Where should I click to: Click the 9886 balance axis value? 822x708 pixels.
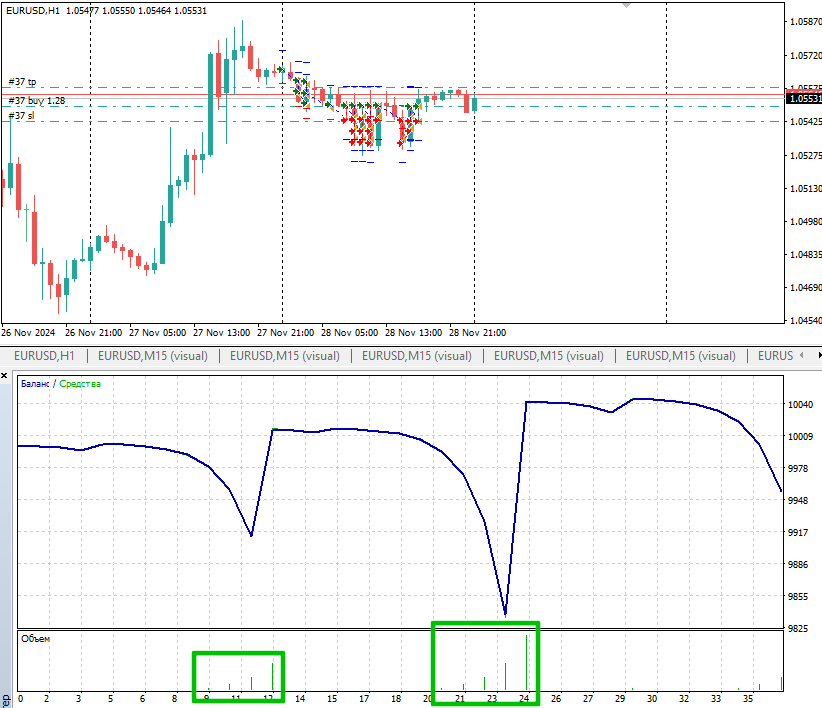coord(798,564)
